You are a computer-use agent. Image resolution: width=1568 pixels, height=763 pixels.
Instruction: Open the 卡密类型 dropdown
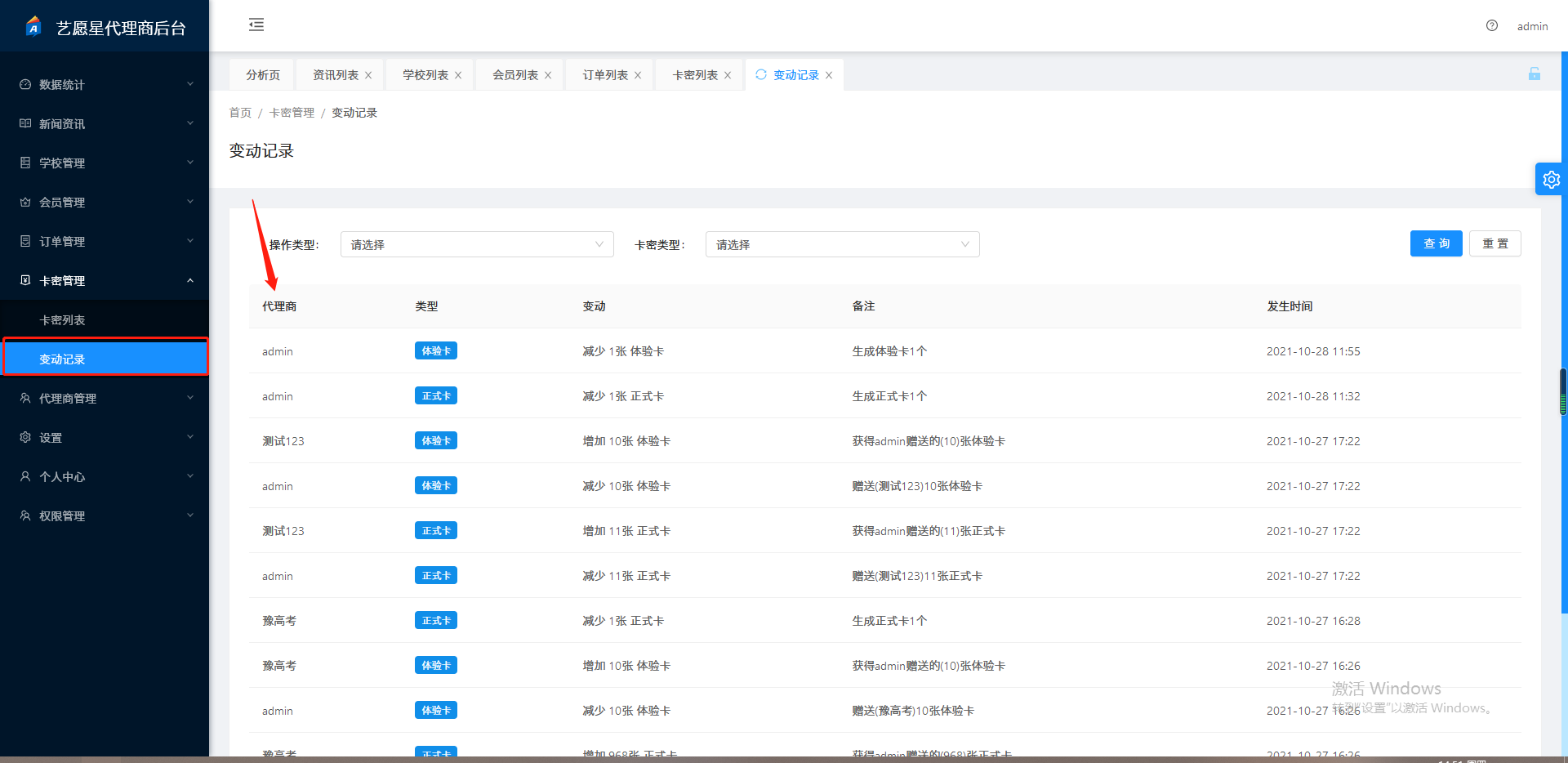(x=842, y=244)
